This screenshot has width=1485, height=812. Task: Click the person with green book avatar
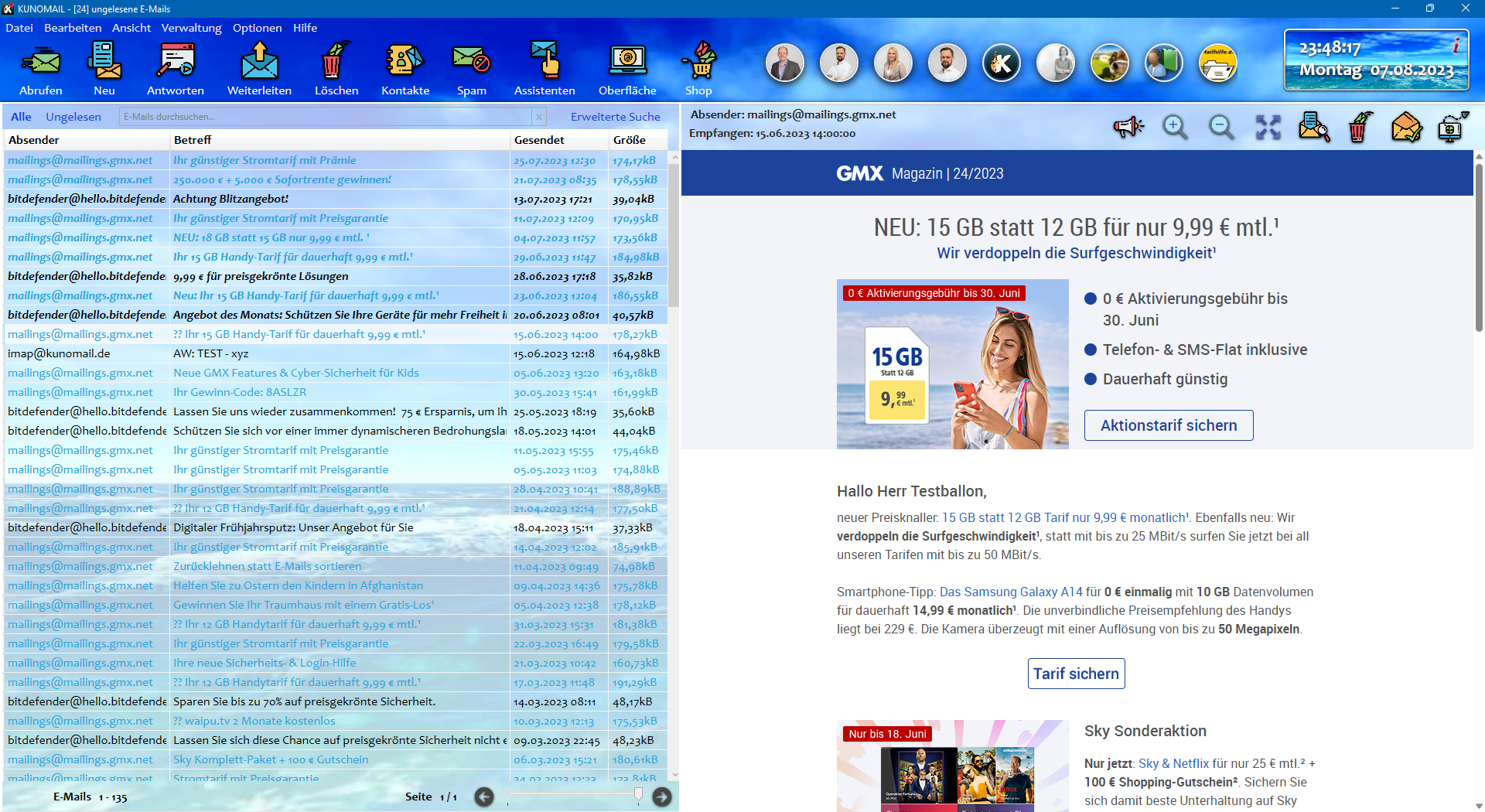point(1164,63)
